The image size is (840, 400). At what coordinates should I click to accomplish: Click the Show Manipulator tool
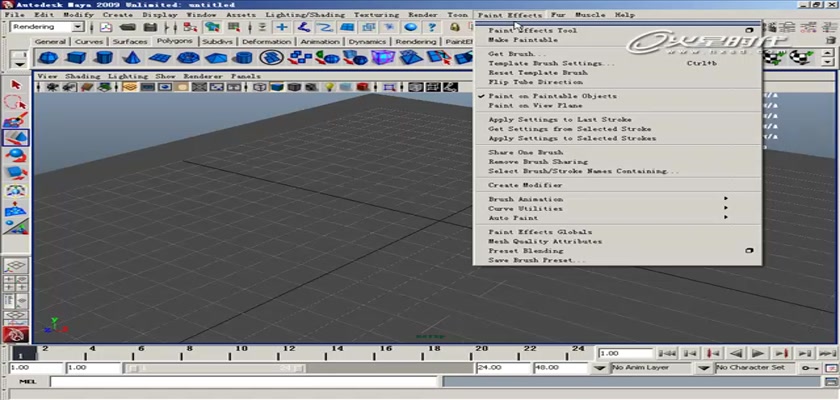pyautogui.click(x=16, y=227)
